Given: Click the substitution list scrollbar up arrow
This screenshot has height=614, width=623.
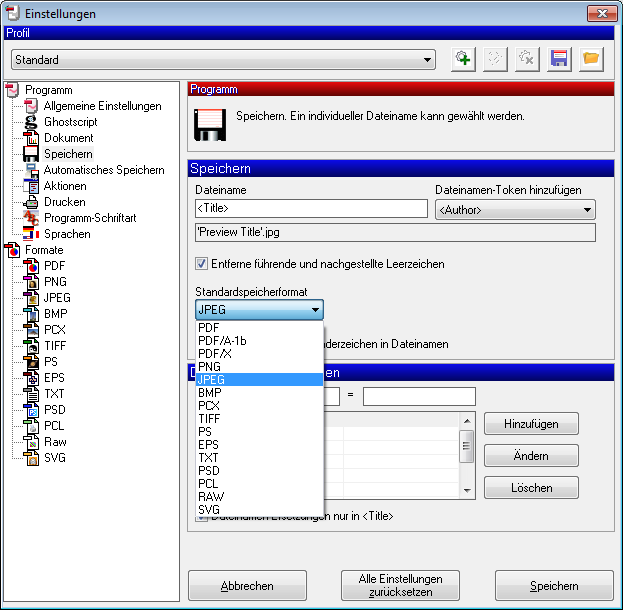Looking at the screenshot, I should click(x=467, y=421).
